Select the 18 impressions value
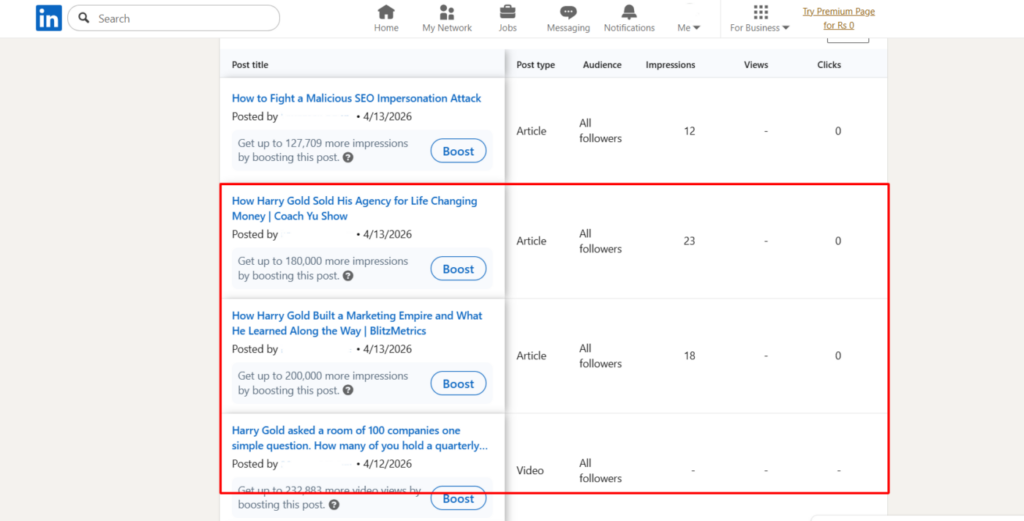The width and height of the screenshot is (1024, 521). click(x=690, y=356)
